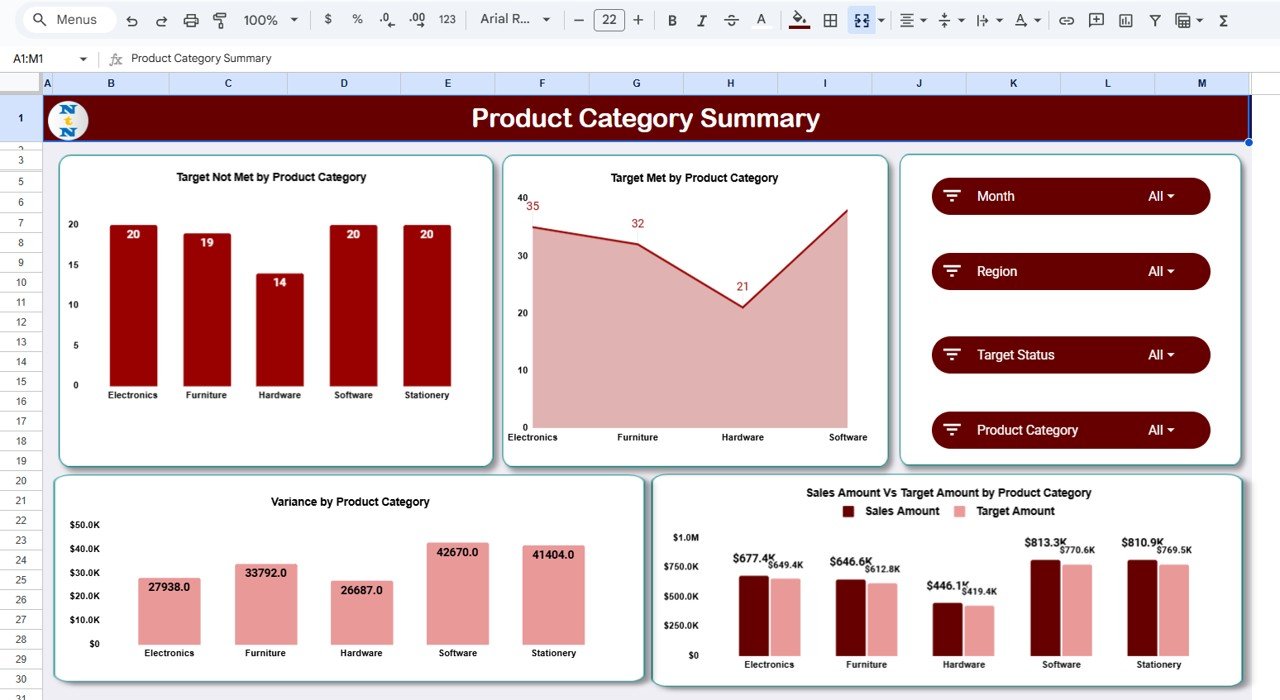Create a filter using the toolbar icon
The width and height of the screenshot is (1280, 700).
coord(1154,19)
